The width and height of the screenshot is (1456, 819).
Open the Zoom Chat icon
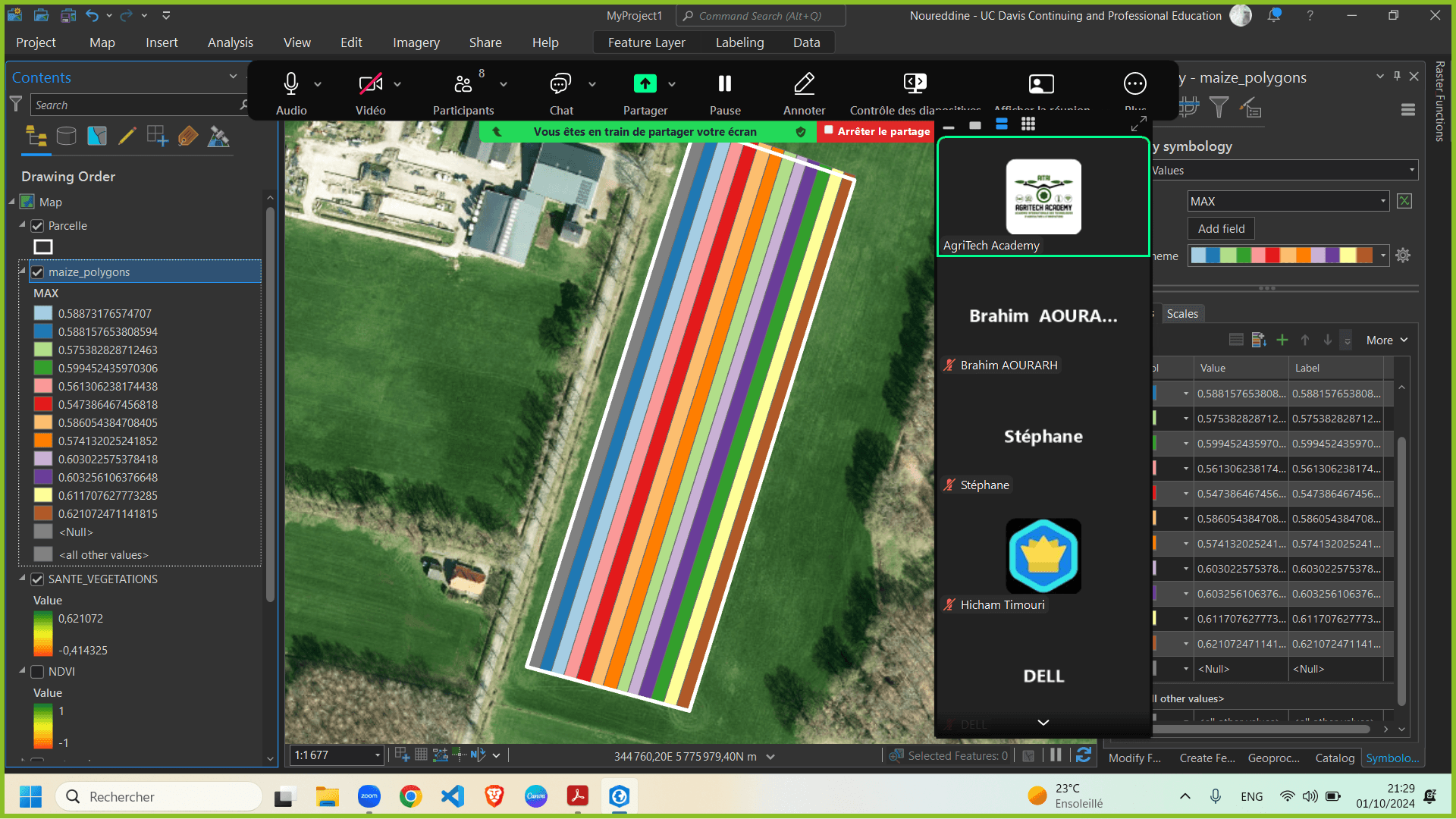point(560,84)
